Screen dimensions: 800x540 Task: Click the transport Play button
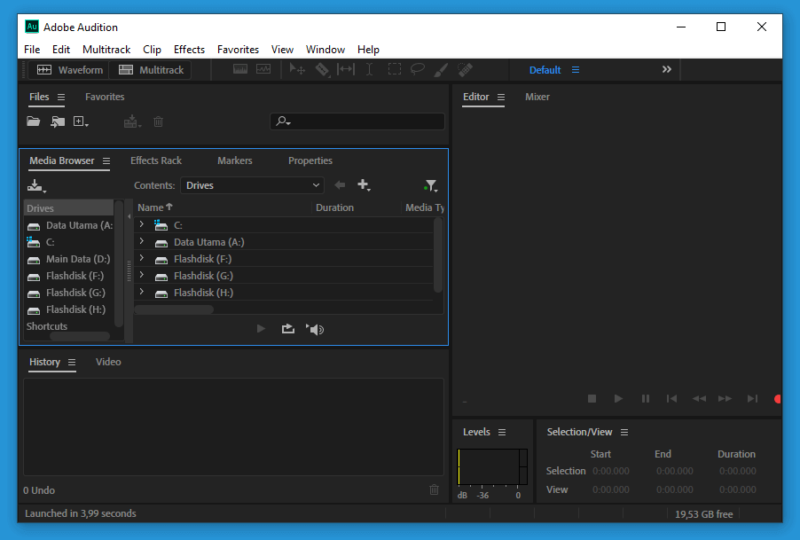pyautogui.click(x=618, y=399)
